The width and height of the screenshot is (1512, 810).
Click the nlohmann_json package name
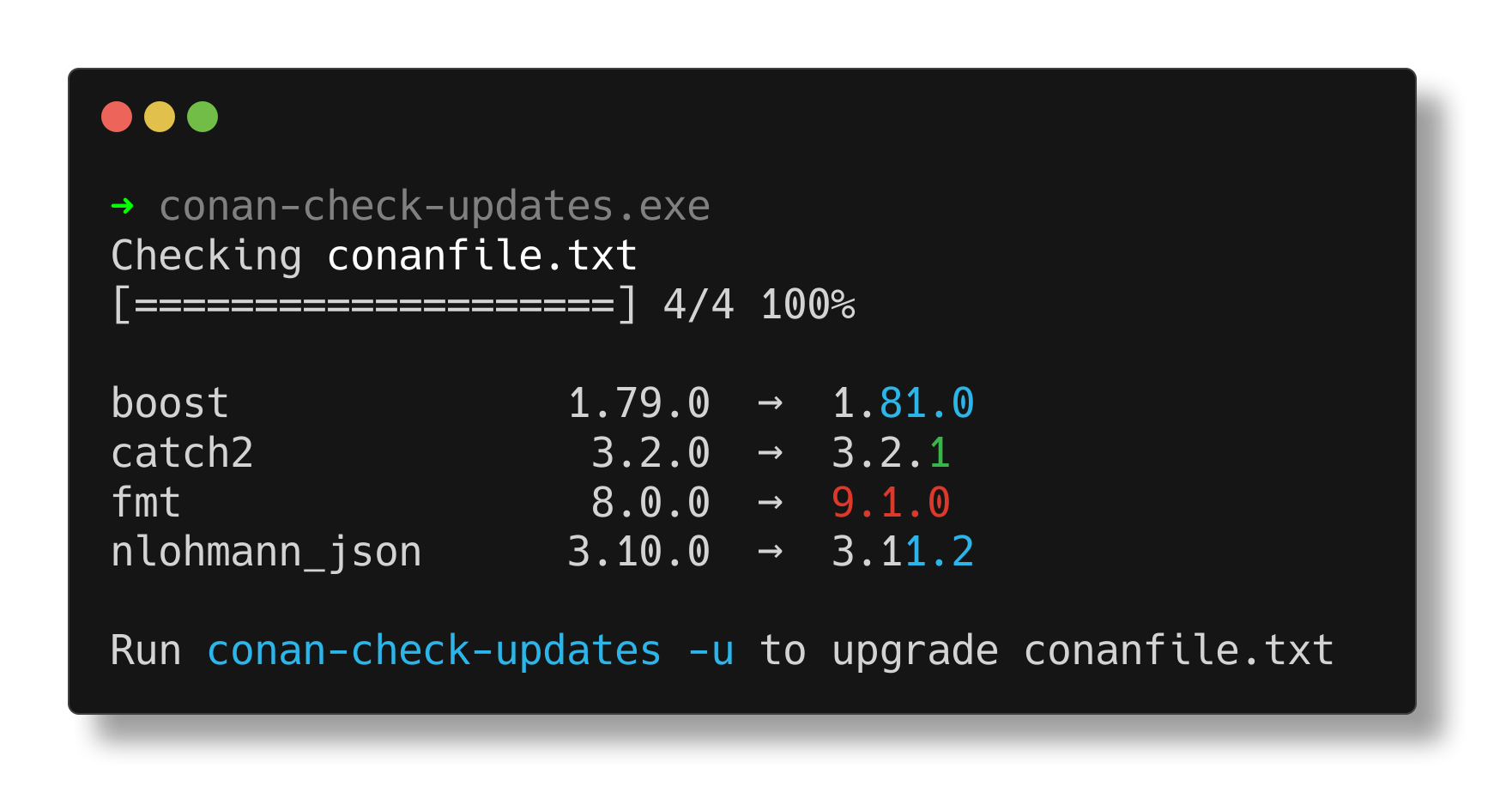pyautogui.click(x=266, y=552)
